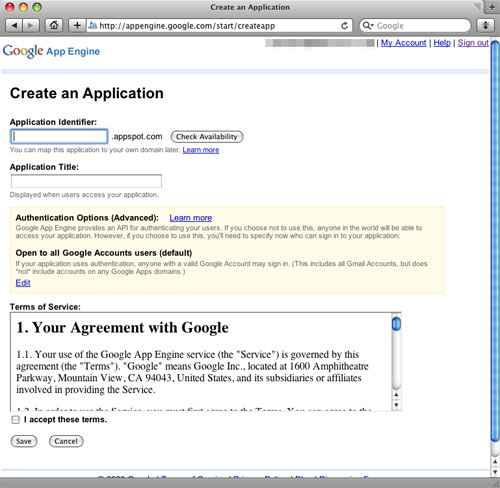Add bookmark with the plus button
500x488 pixels.
77,26
